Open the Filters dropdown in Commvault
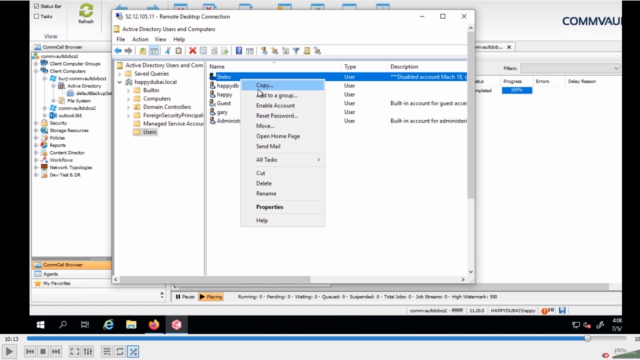The width and height of the screenshot is (640, 360). [x=570, y=68]
